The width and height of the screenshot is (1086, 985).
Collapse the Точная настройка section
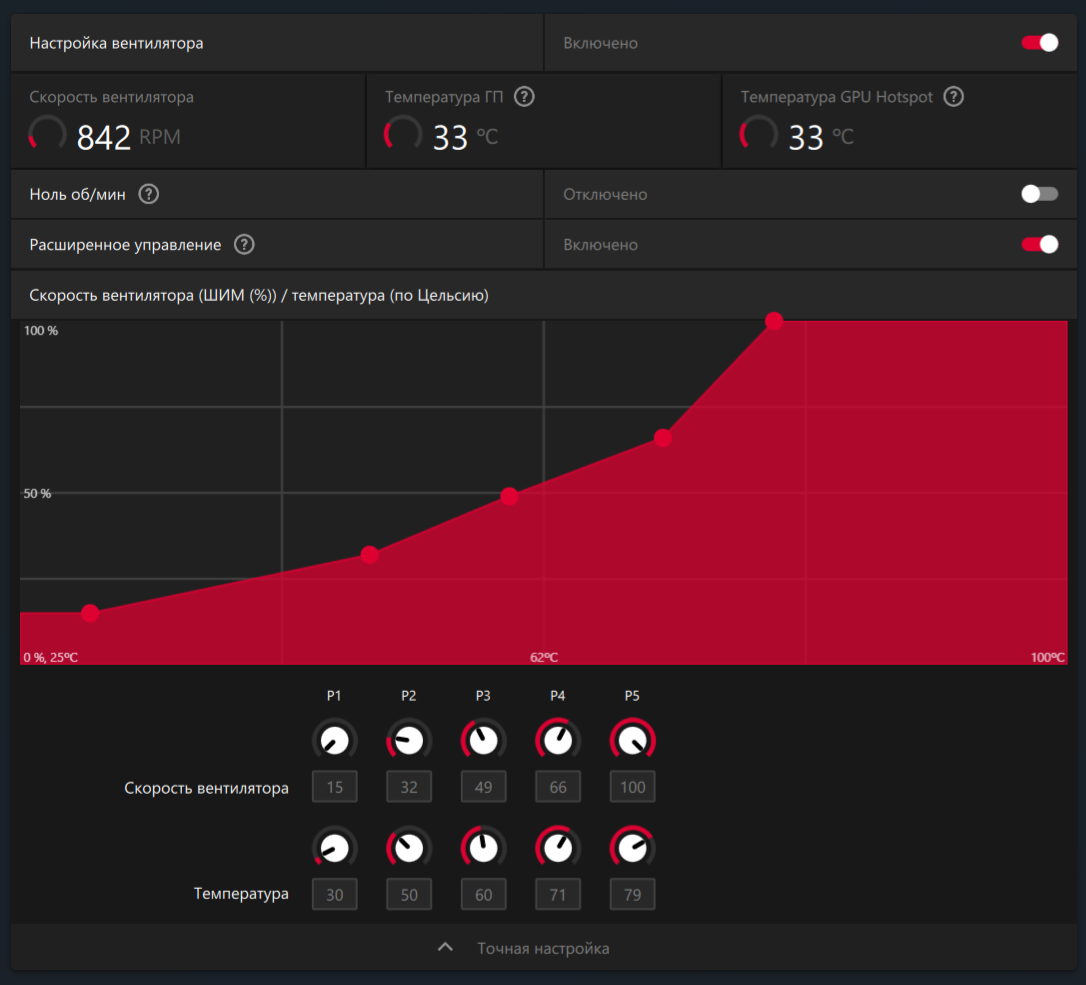pos(542,948)
